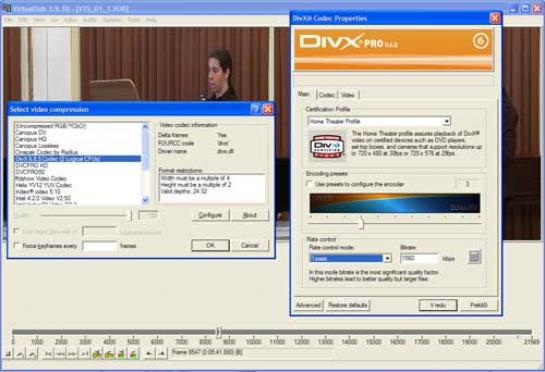Click the go-to-start icon in playback toolbar
Screen dimensions: 545x372
tap(48, 354)
